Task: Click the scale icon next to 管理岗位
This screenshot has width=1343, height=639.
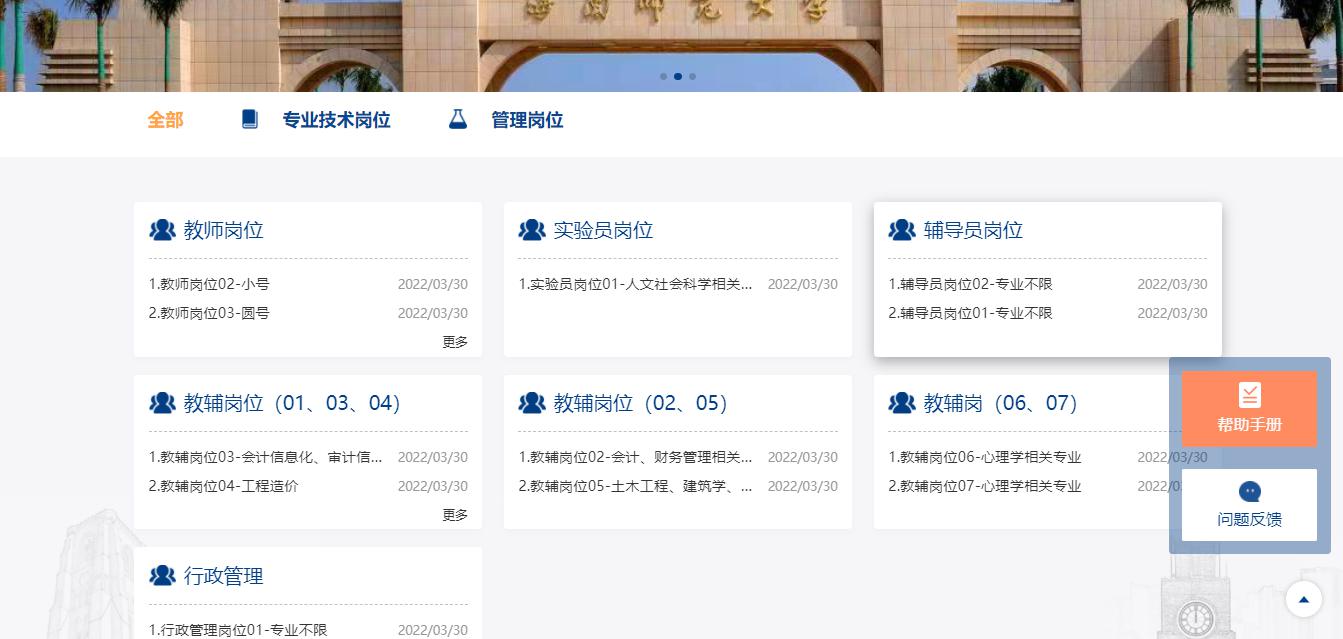Action: [457, 119]
